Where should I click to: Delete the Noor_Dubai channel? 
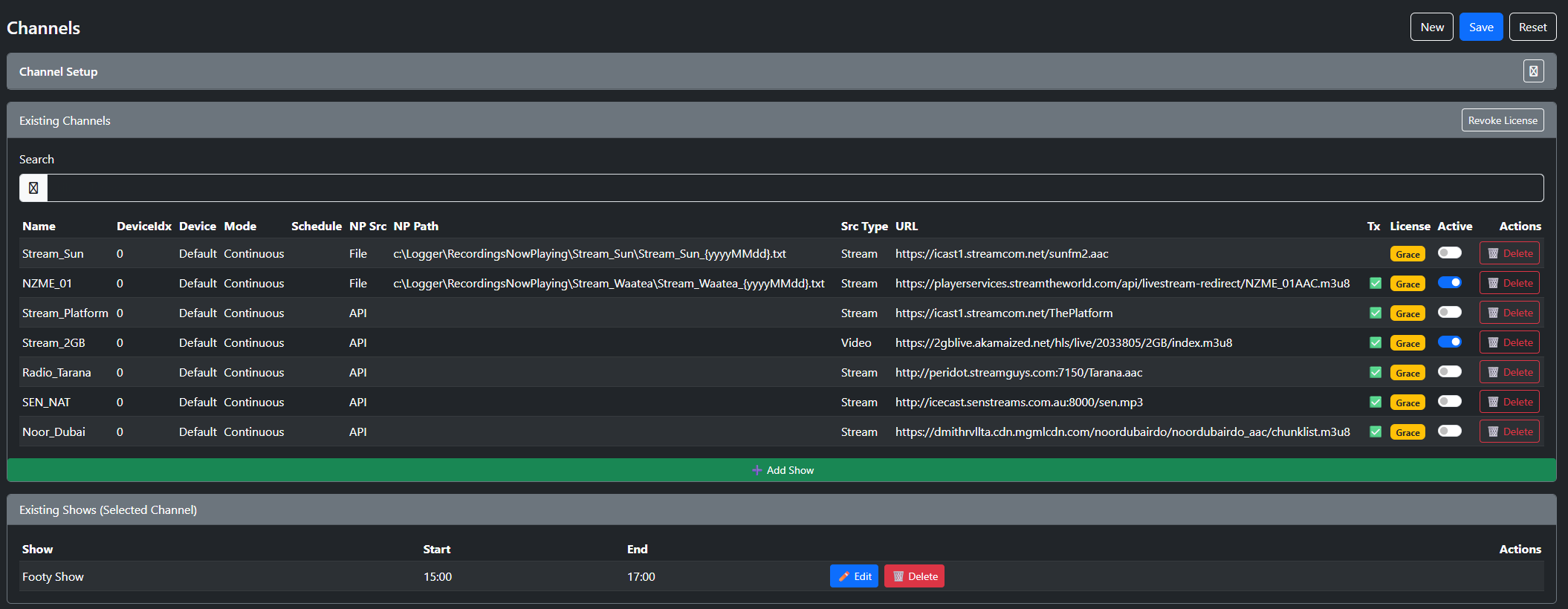tap(1509, 431)
